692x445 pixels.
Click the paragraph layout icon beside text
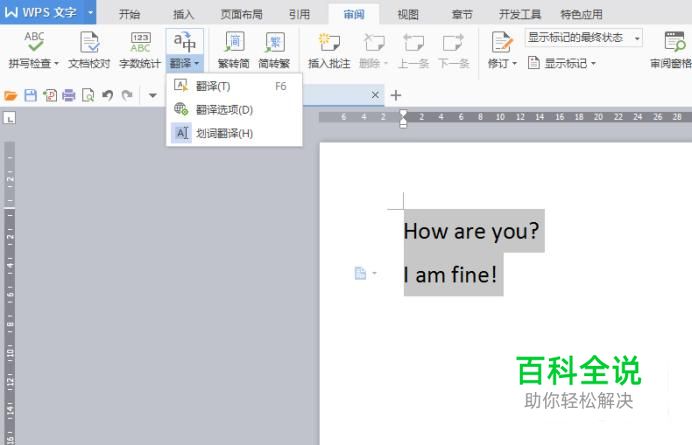point(361,273)
